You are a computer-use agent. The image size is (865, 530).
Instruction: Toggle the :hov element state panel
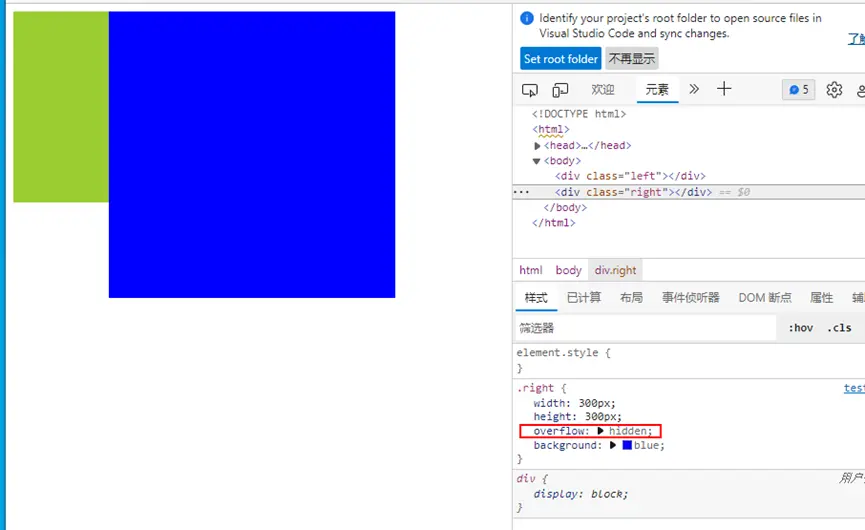coord(800,328)
